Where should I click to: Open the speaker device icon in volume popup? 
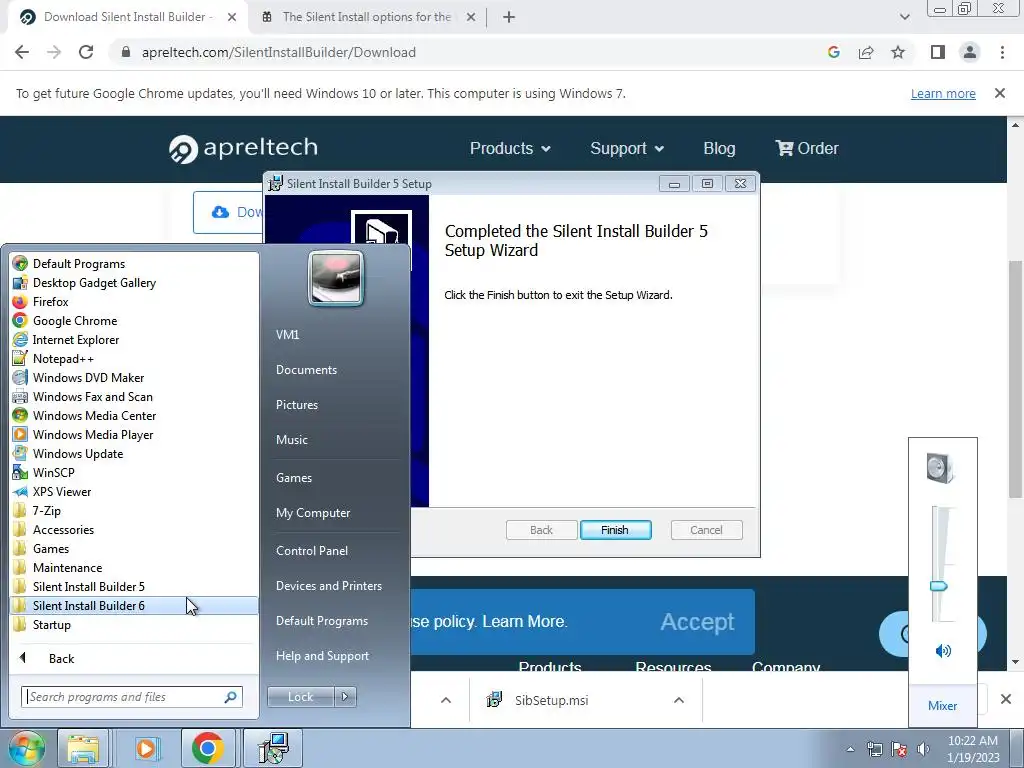click(940, 468)
